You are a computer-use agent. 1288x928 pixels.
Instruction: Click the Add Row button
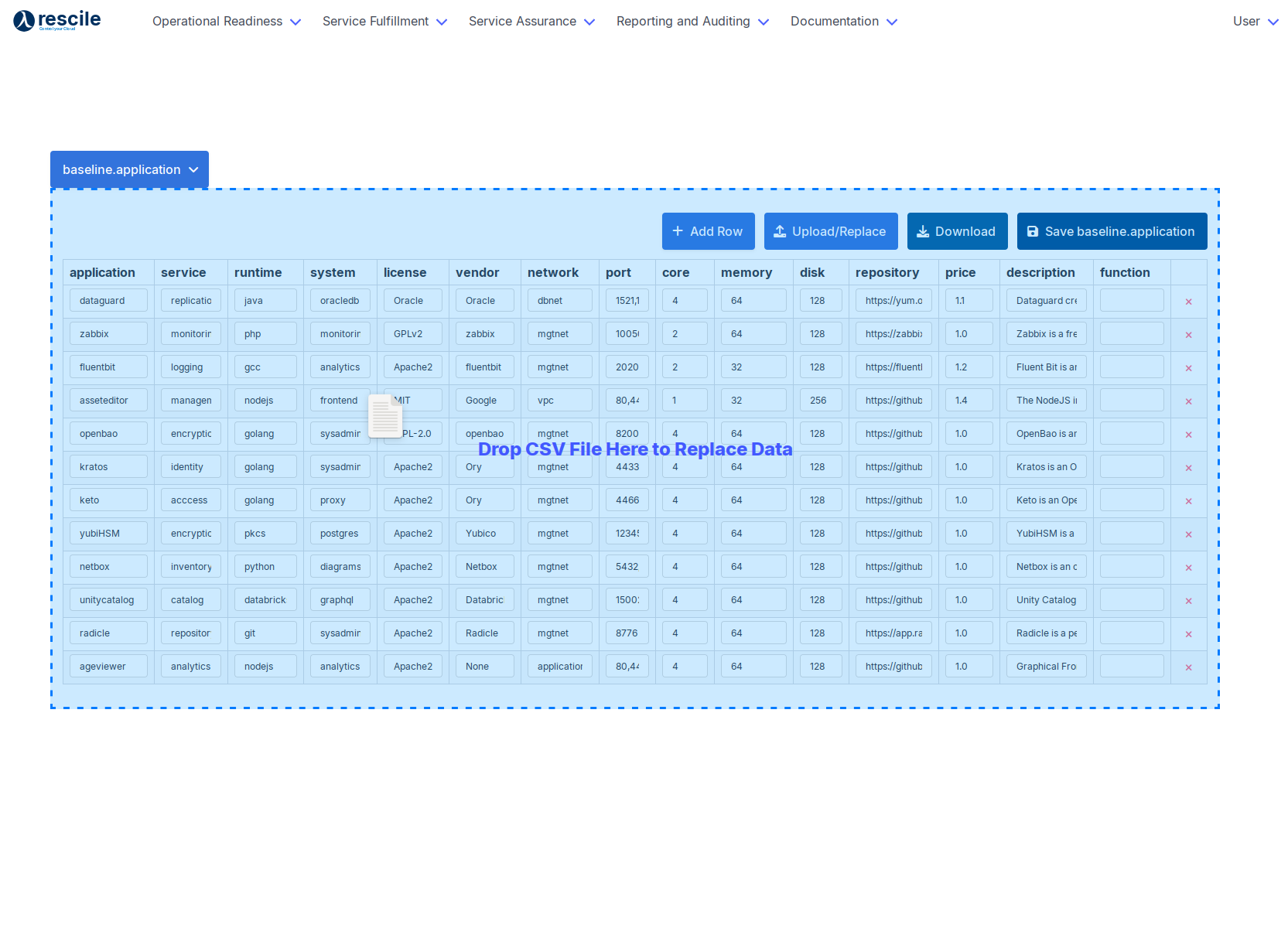(708, 231)
